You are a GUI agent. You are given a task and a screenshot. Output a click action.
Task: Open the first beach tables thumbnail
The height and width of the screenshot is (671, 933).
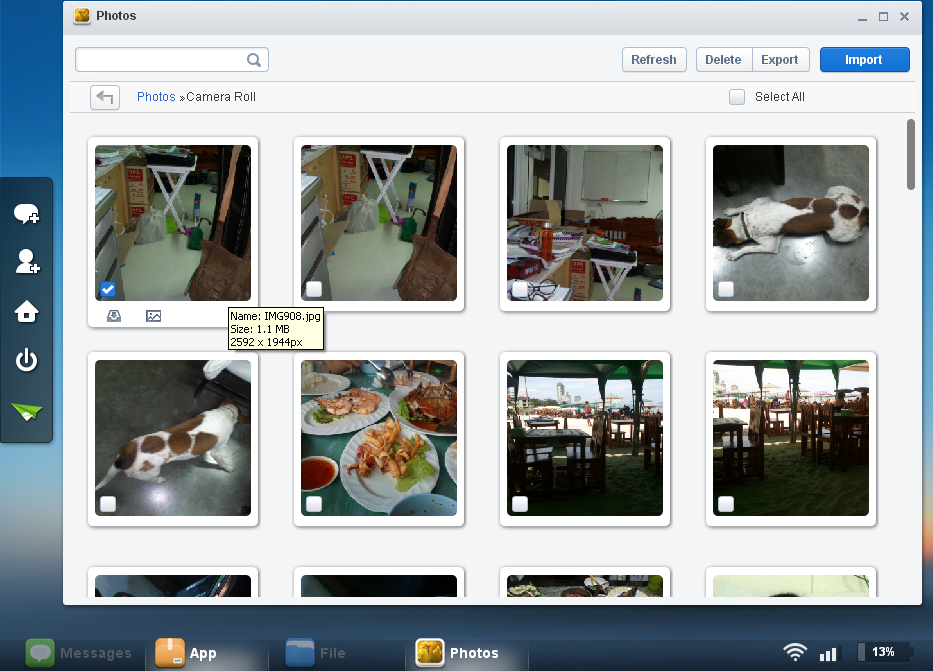click(584, 438)
